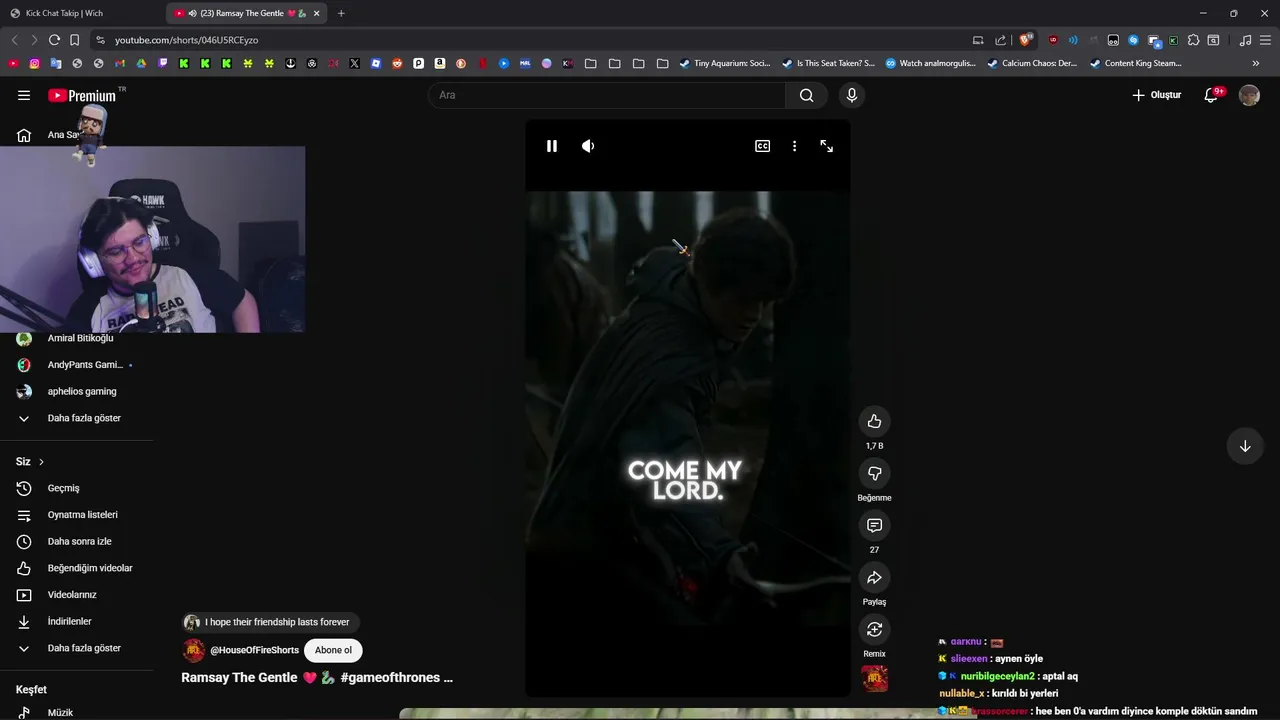Viewport: 1280px width, 720px height.
Task: Open the Gmail bookmark icon
Action: click(120, 63)
